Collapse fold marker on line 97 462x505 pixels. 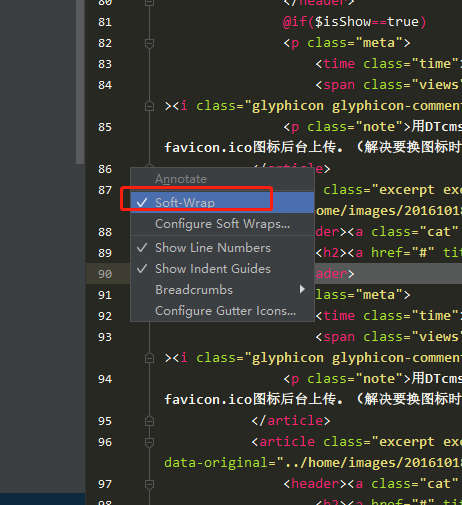tap(149, 484)
